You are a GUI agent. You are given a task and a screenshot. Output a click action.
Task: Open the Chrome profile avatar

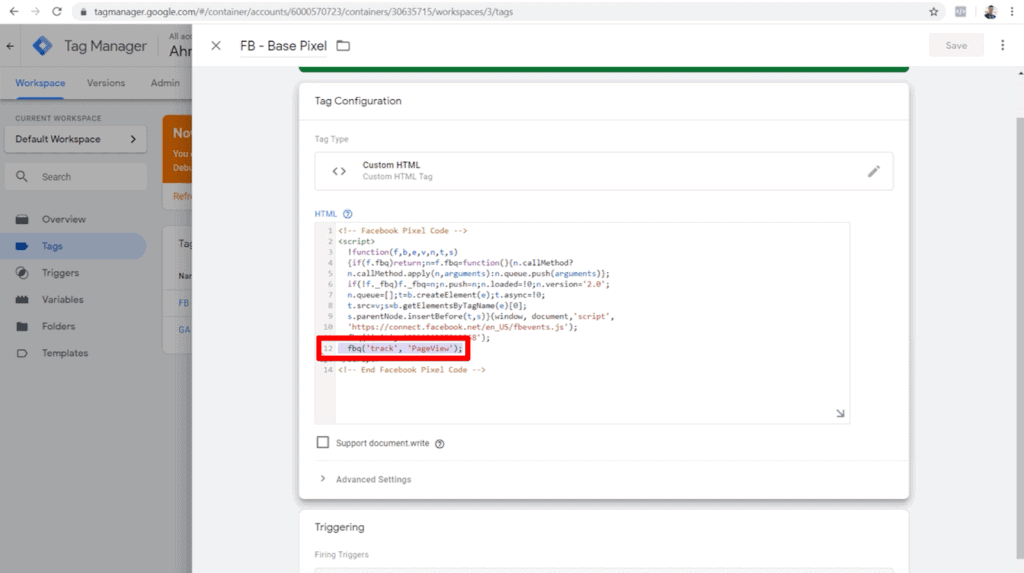click(990, 12)
